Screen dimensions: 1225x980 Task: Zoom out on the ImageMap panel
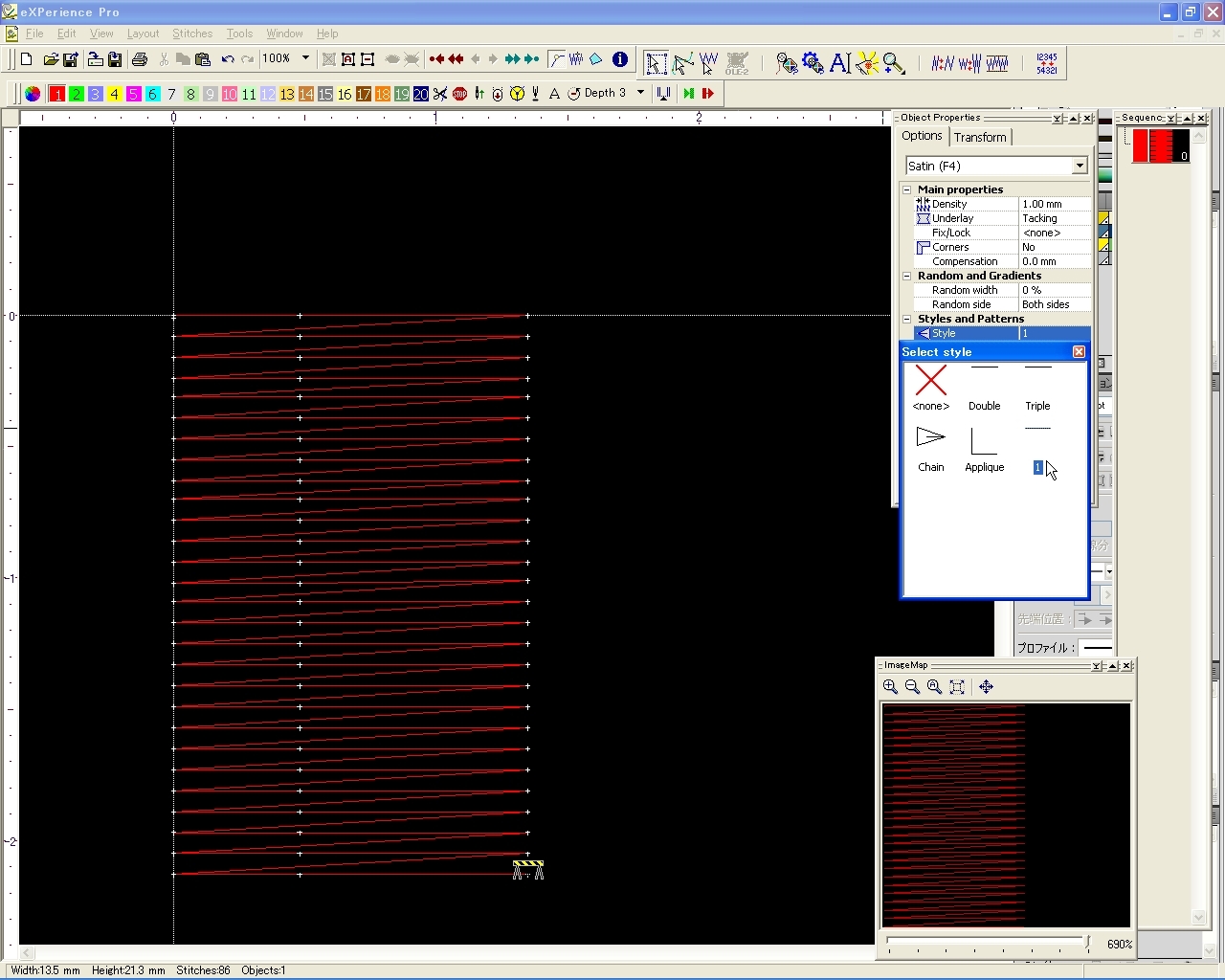tap(912, 687)
